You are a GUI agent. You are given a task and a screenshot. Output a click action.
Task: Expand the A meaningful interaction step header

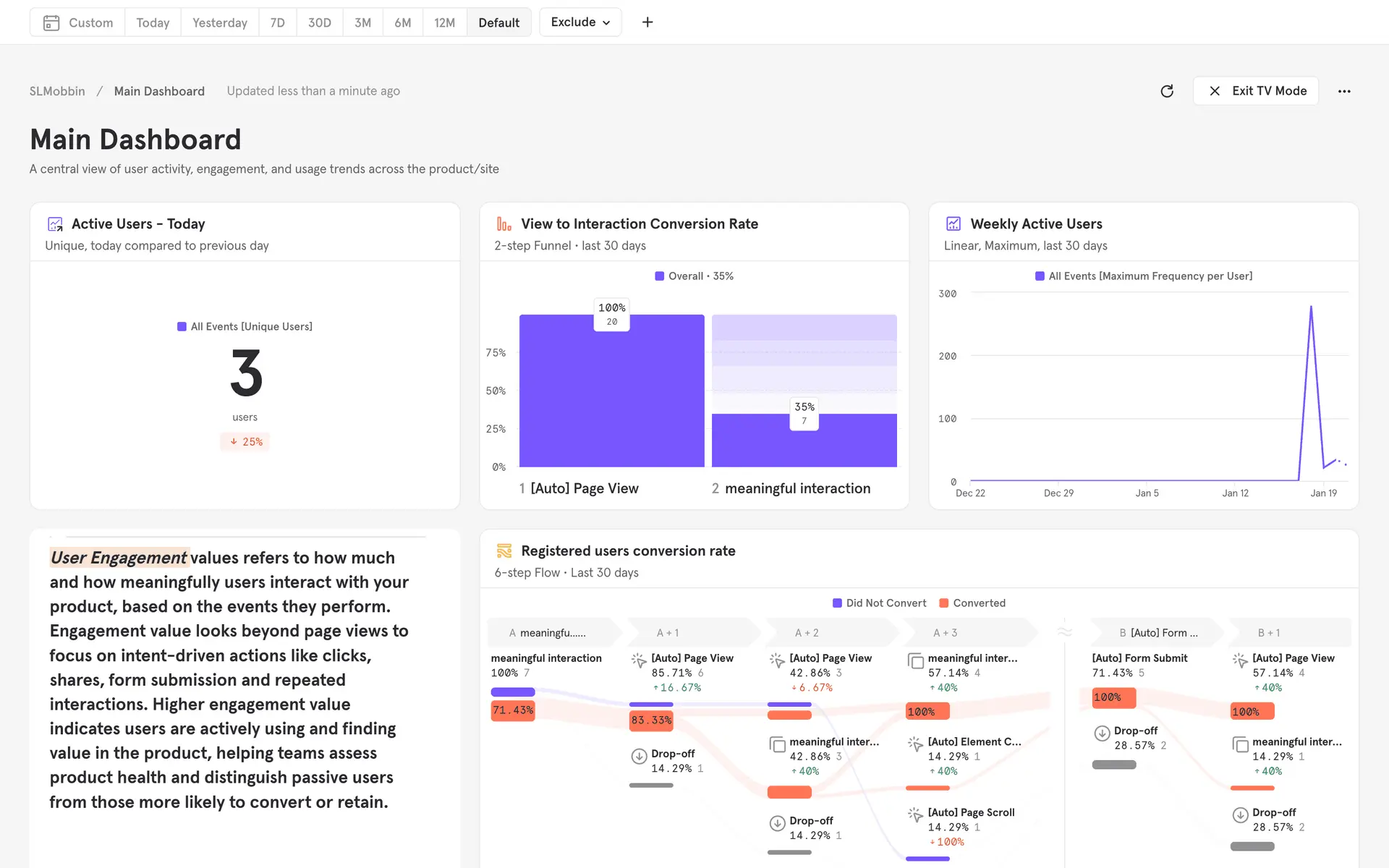click(x=553, y=633)
